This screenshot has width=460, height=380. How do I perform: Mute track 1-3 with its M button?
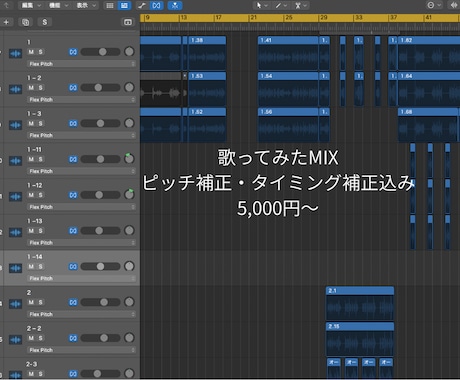[x=31, y=123]
